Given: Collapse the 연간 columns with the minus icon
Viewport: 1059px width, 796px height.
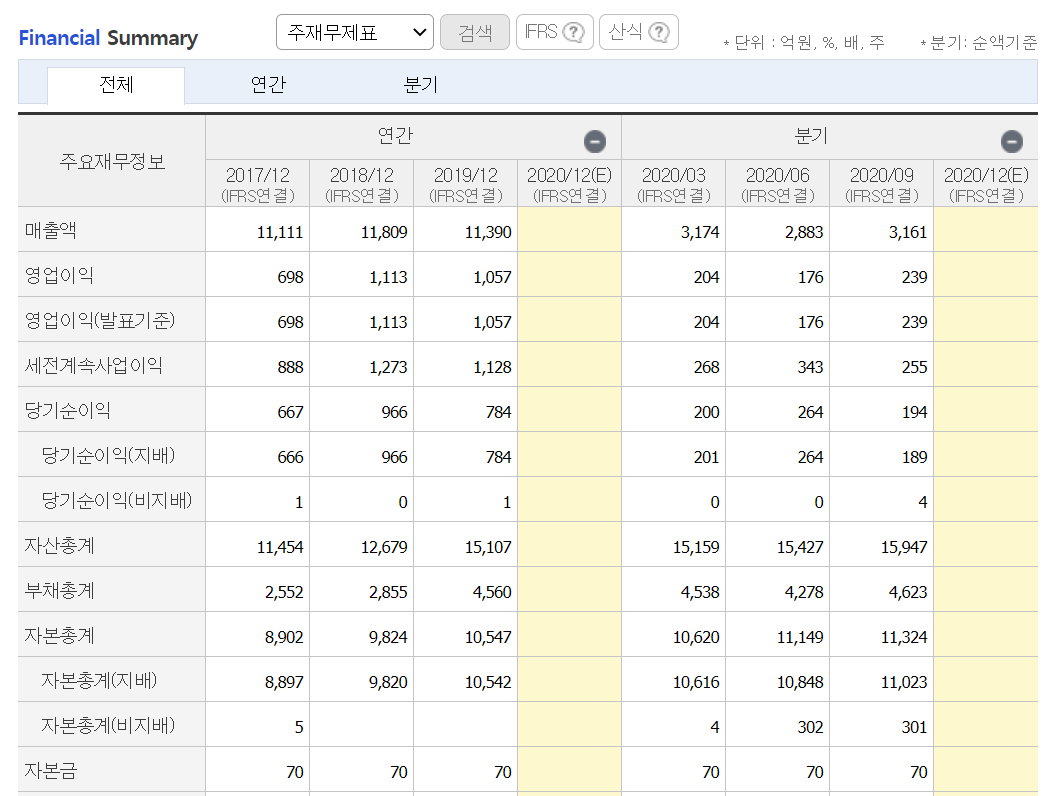Looking at the screenshot, I should coord(595,141).
